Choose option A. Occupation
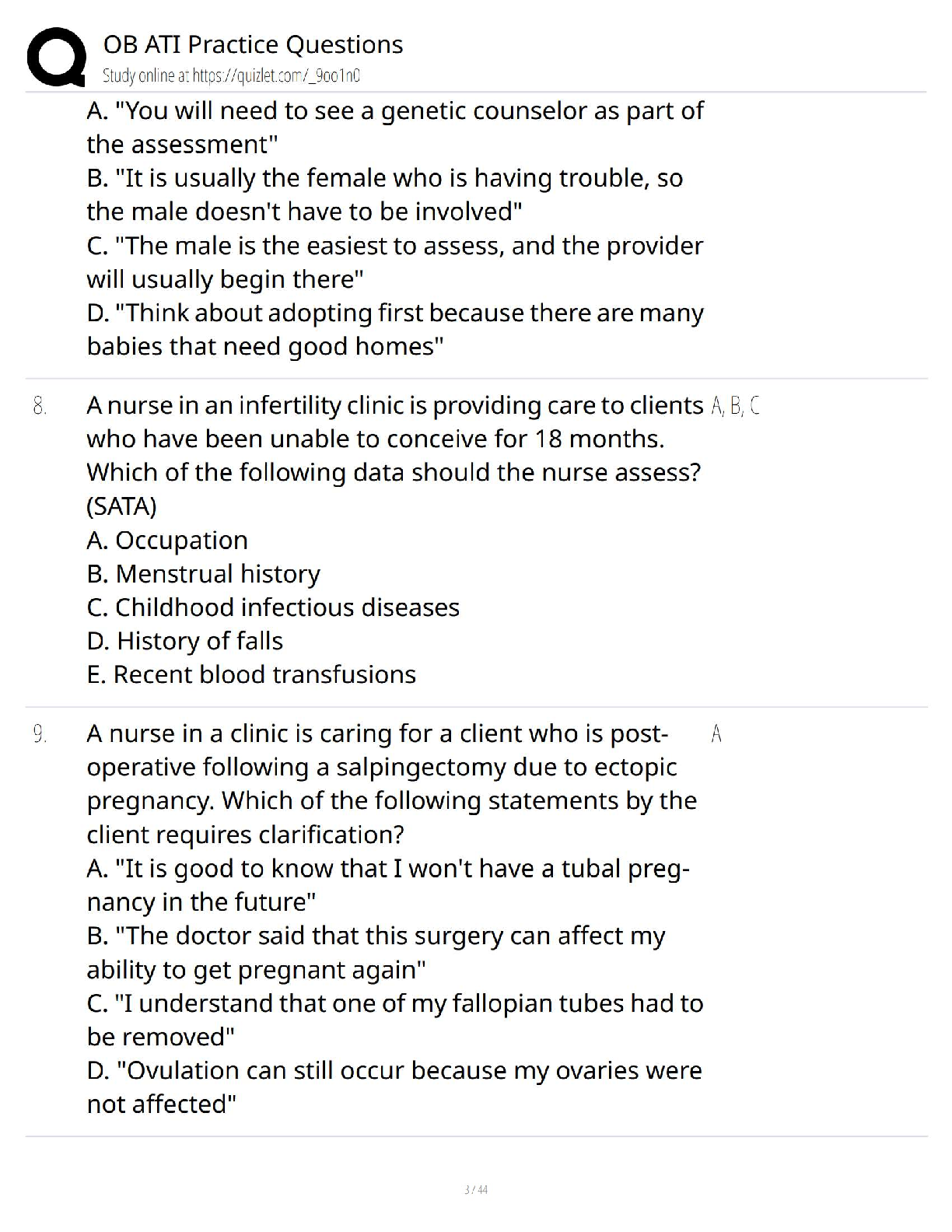This screenshot has height=1232, width=952. click(x=167, y=540)
